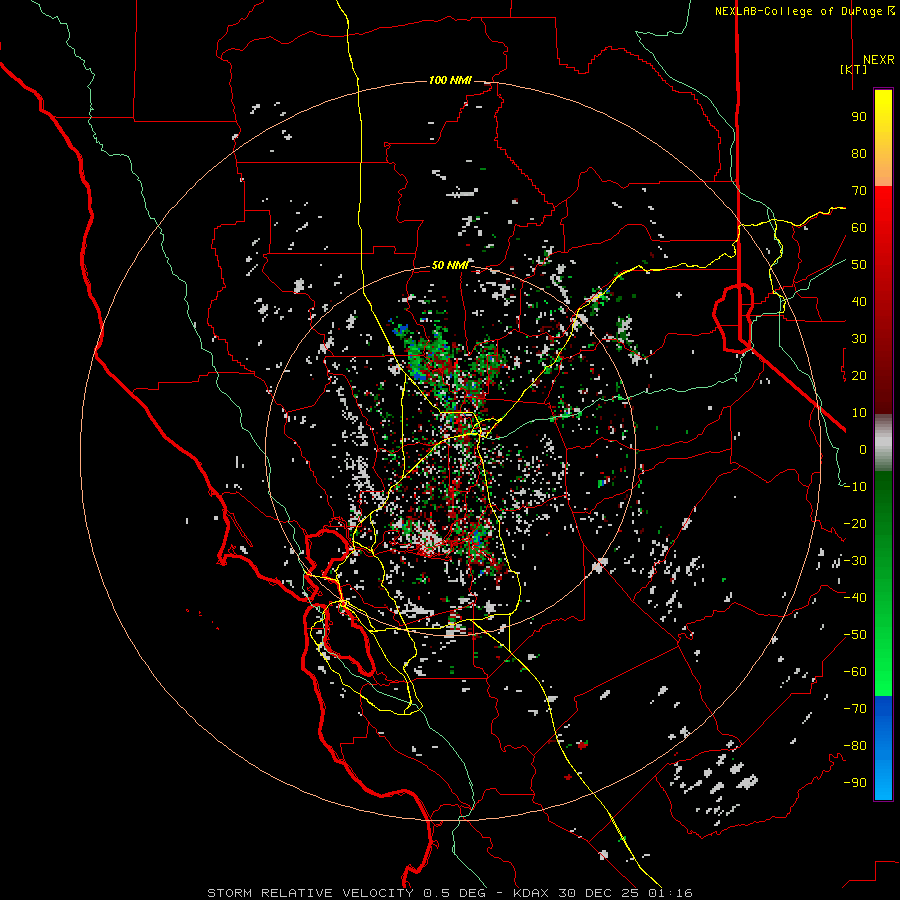Viewport: 900px width, 900px height.
Task: Click the gray zero-velocity segment of the color bar
Action: coord(883,443)
